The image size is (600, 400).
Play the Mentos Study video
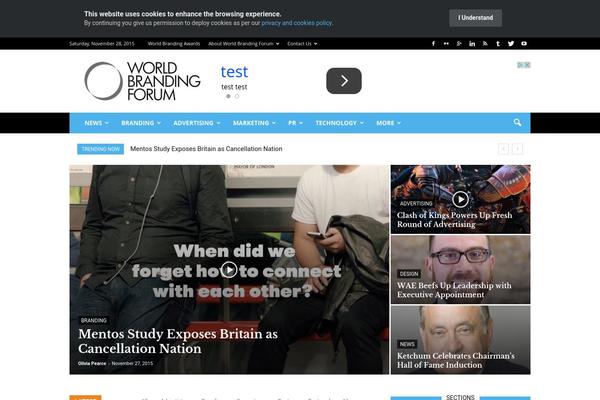pos(229,270)
